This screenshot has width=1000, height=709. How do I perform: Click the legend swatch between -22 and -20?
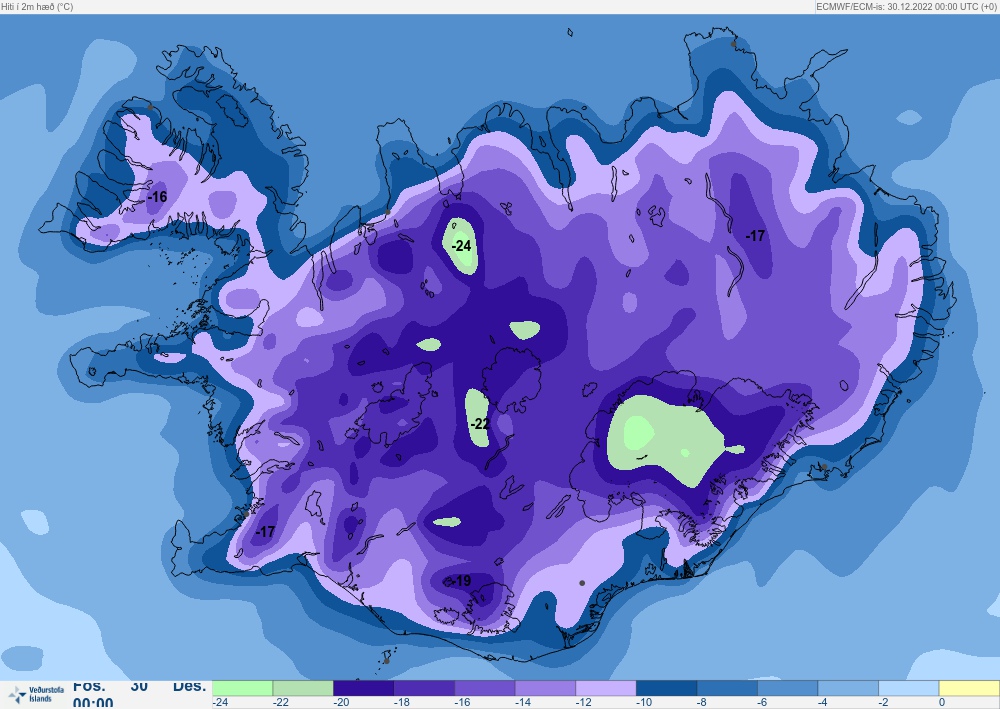click(x=303, y=688)
